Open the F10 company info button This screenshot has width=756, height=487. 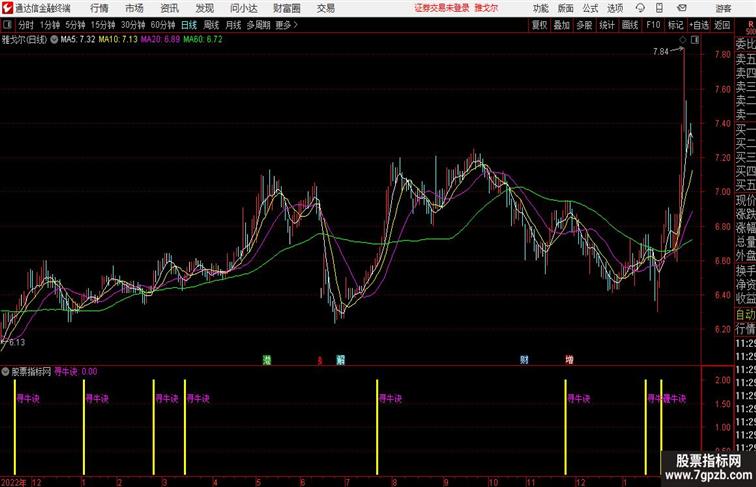653,25
